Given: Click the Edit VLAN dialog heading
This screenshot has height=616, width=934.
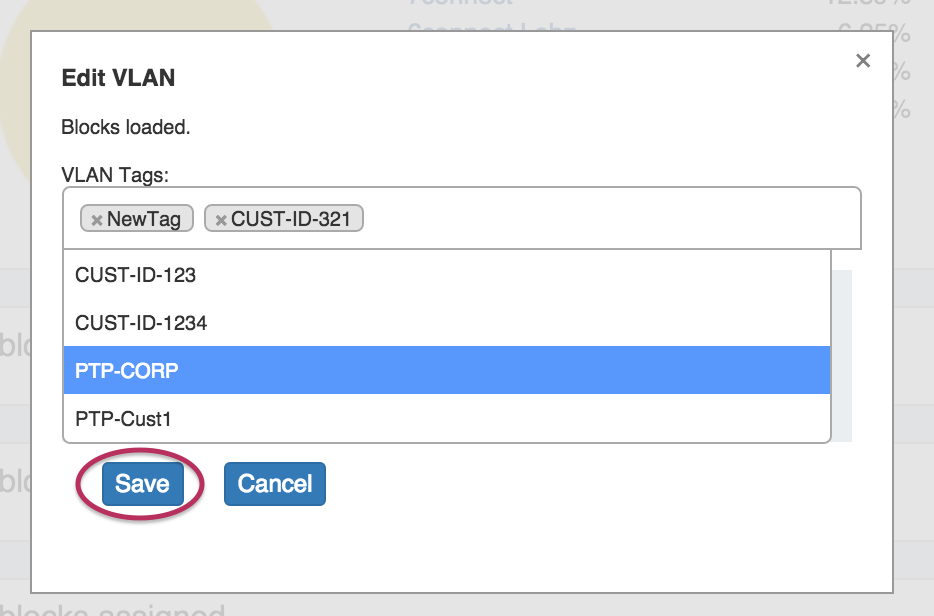Looking at the screenshot, I should pos(118,78).
